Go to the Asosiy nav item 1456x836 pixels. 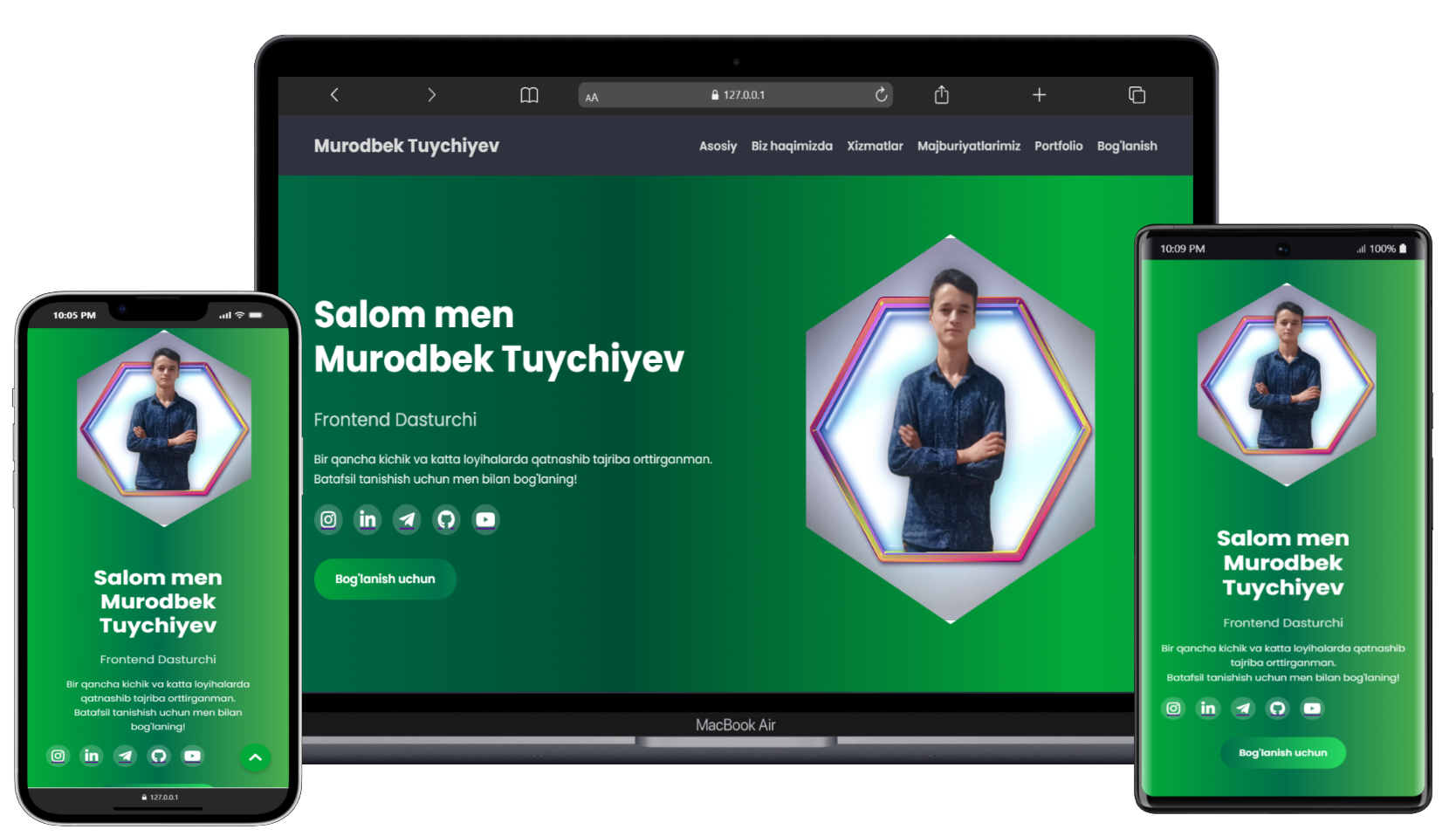pyautogui.click(x=718, y=147)
